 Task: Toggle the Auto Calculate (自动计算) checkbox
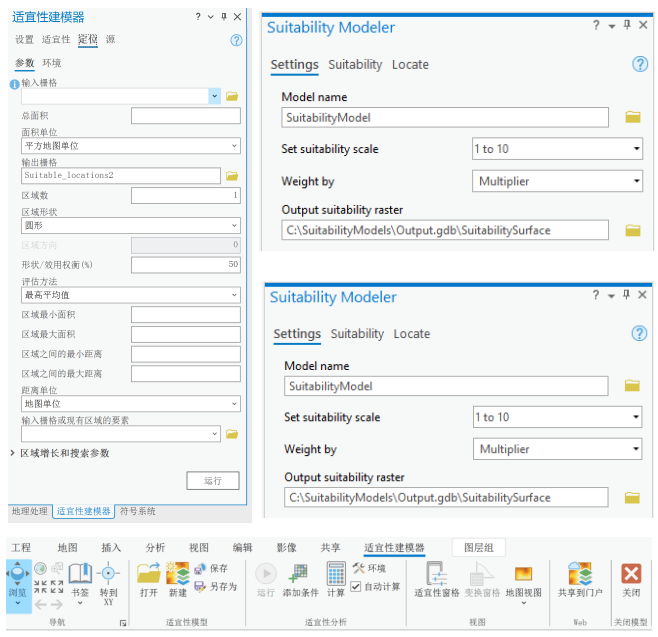(x=355, y=586)
